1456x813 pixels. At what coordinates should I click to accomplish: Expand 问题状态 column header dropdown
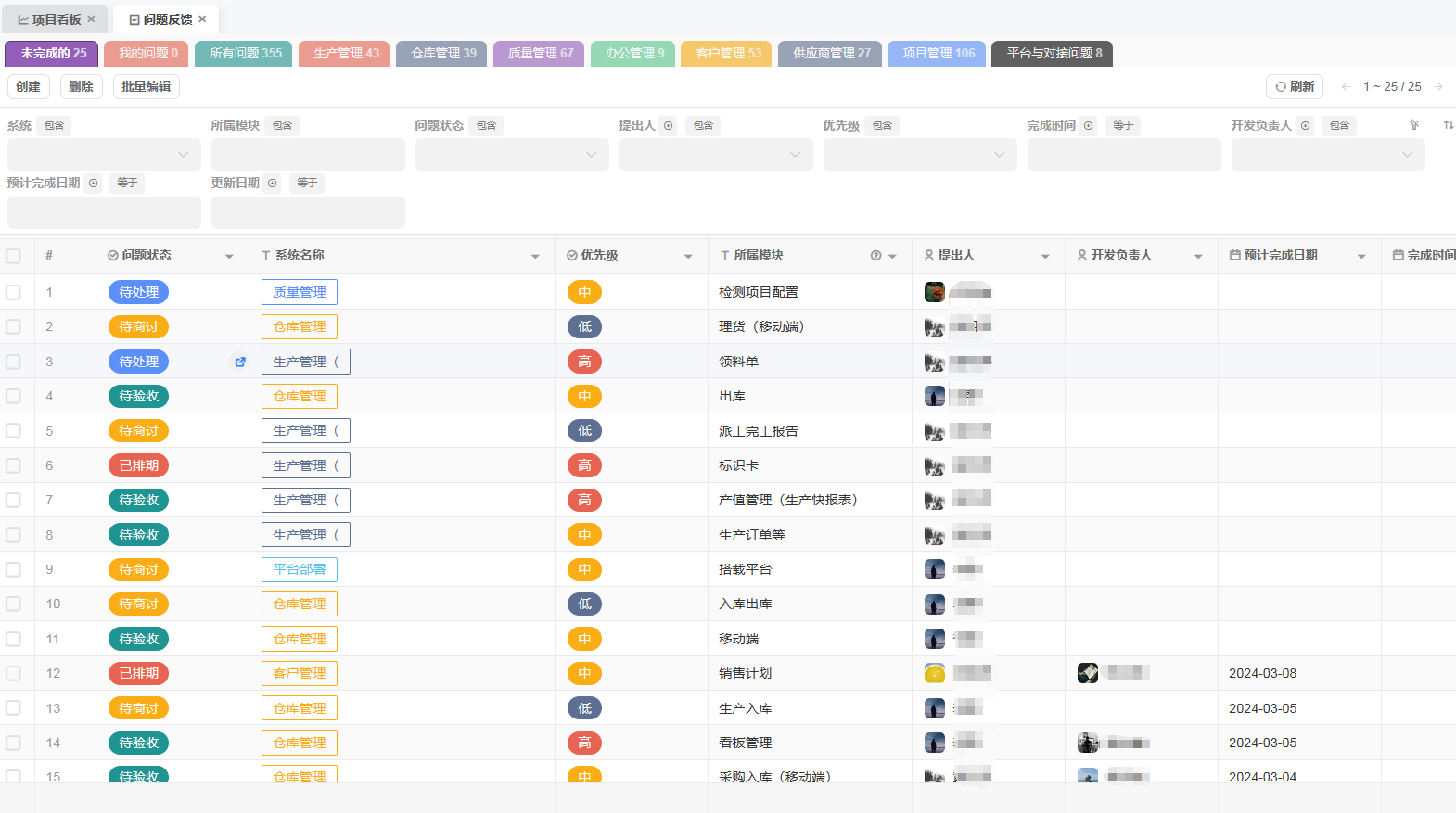pos(229,257)
